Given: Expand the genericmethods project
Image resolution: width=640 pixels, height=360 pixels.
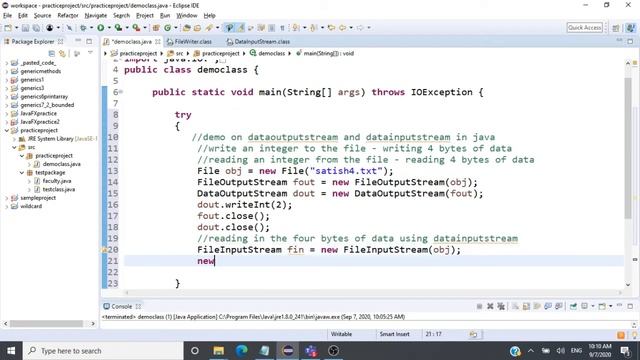Looking at the screenshot, I should point(7,71).
